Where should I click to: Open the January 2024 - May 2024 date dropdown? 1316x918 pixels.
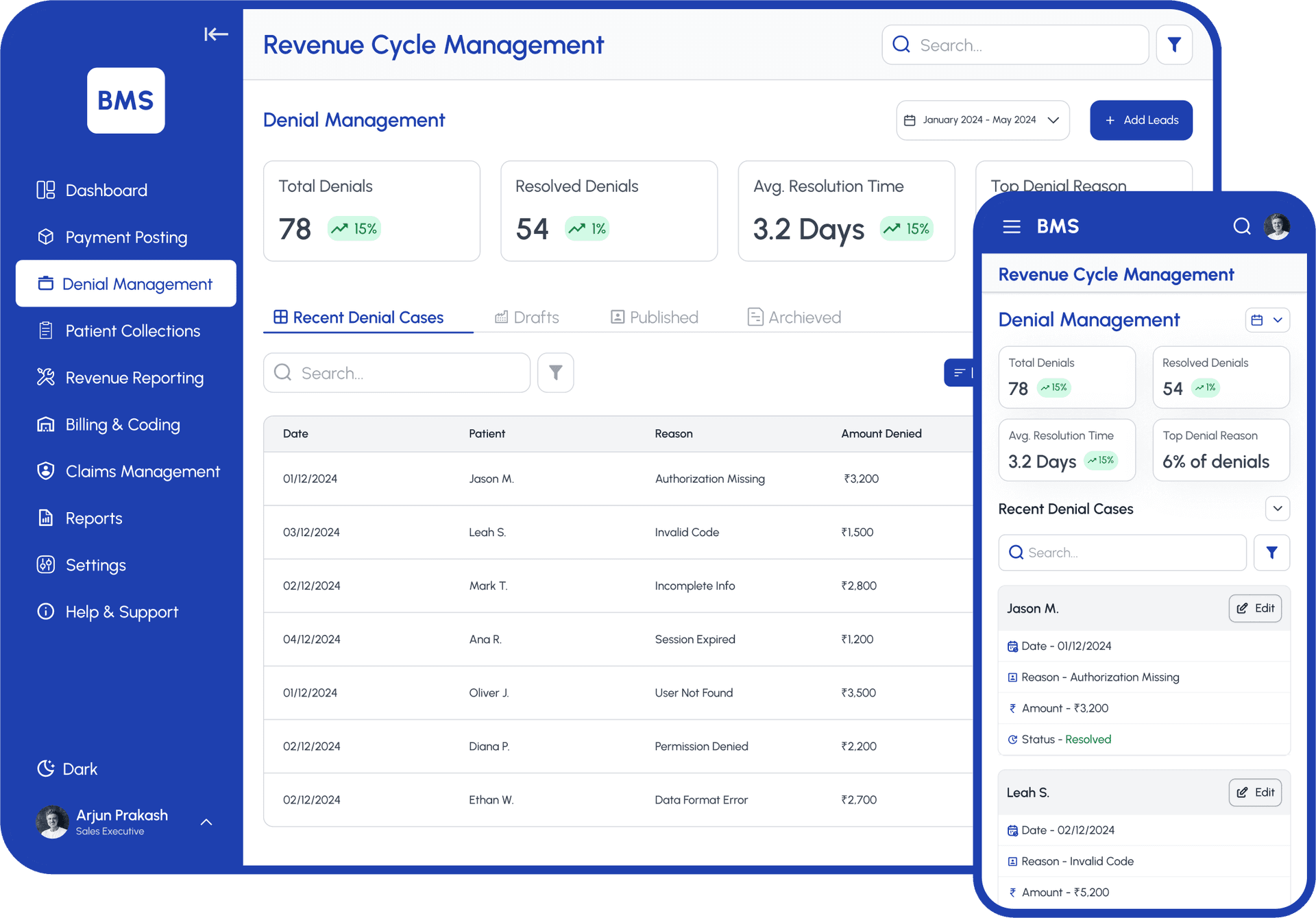click(982, 121)
